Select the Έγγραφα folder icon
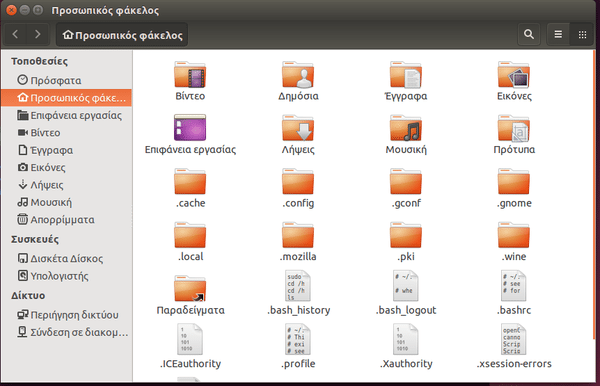Screen dimensions: 600x386 click(x=406, y=75)
